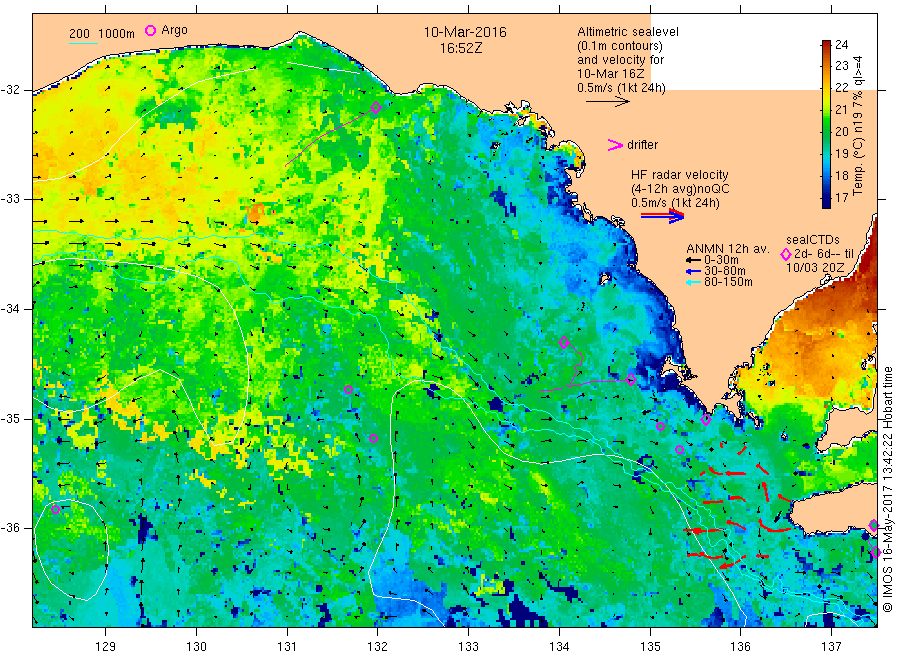This screenshot has width=900, height=660.
Task: Click the IMOS copyright timestamp text
Action: [x=888, y=489]
